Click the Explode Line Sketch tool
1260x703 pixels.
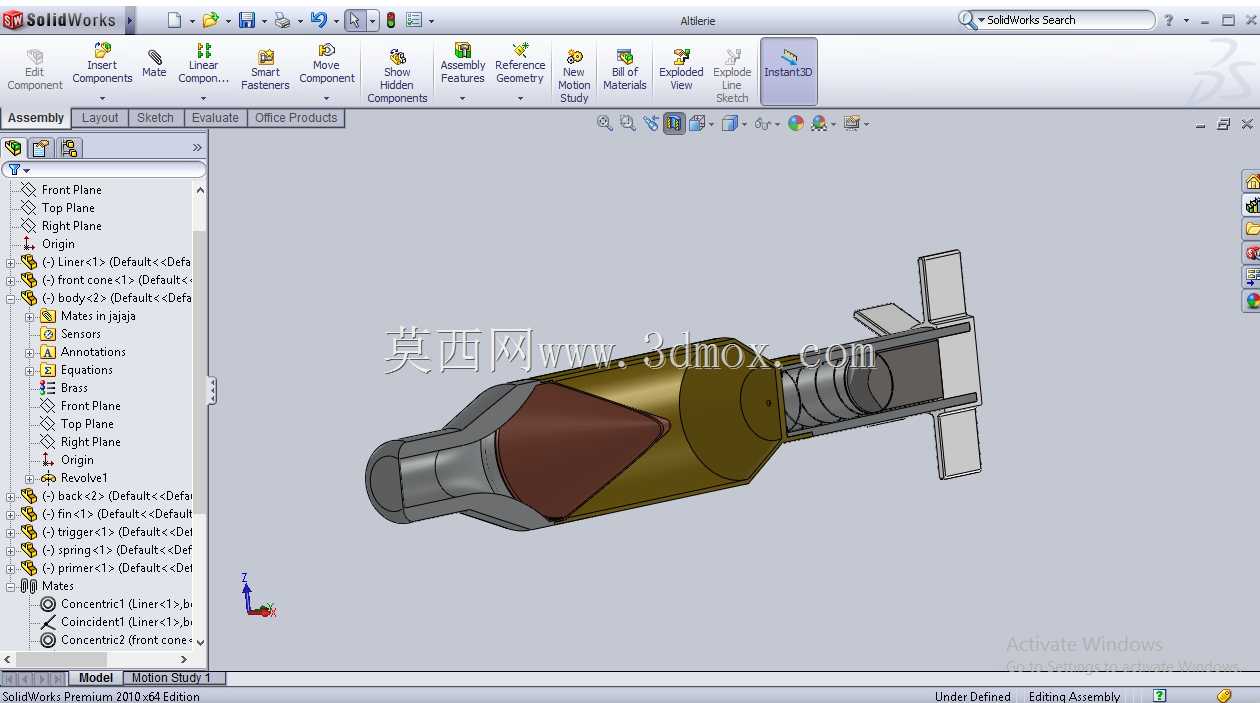(x=732, y=76)
